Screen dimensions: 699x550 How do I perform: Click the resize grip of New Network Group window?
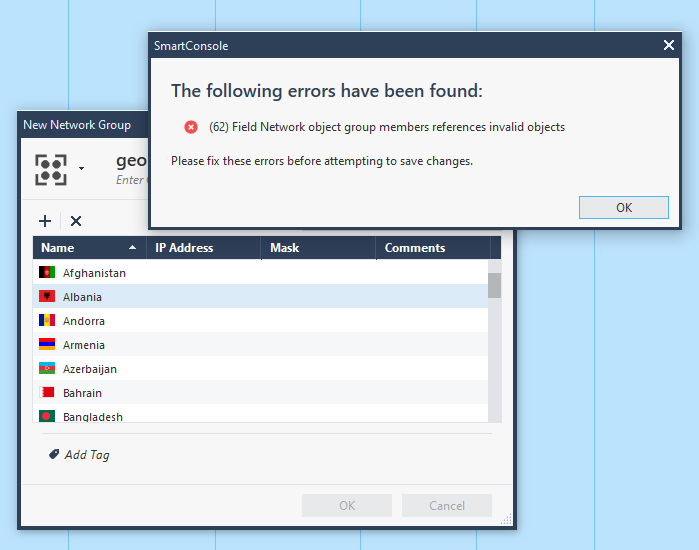point(506,520)
